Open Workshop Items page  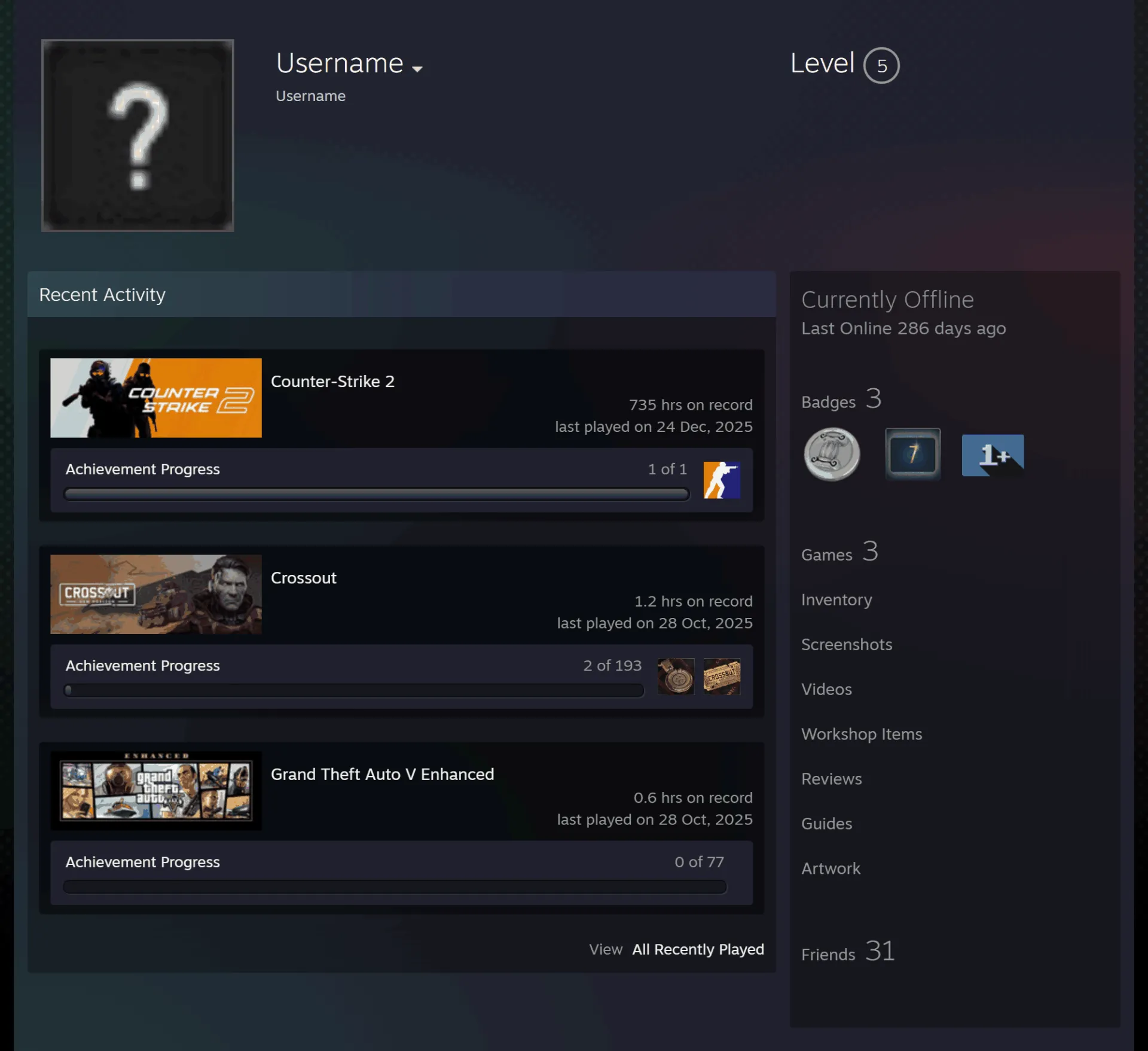(862, 734)
